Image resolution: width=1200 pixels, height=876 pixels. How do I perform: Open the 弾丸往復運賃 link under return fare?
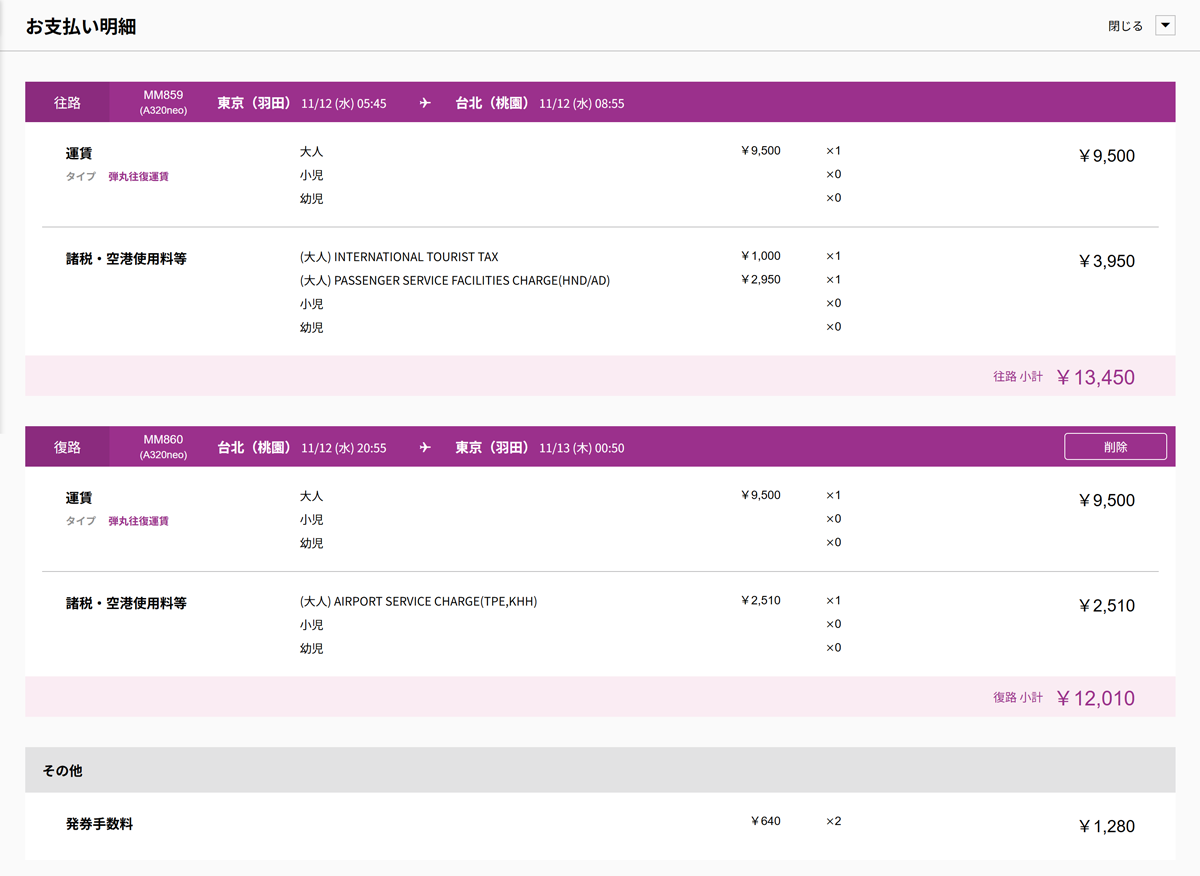pos(138,521)
